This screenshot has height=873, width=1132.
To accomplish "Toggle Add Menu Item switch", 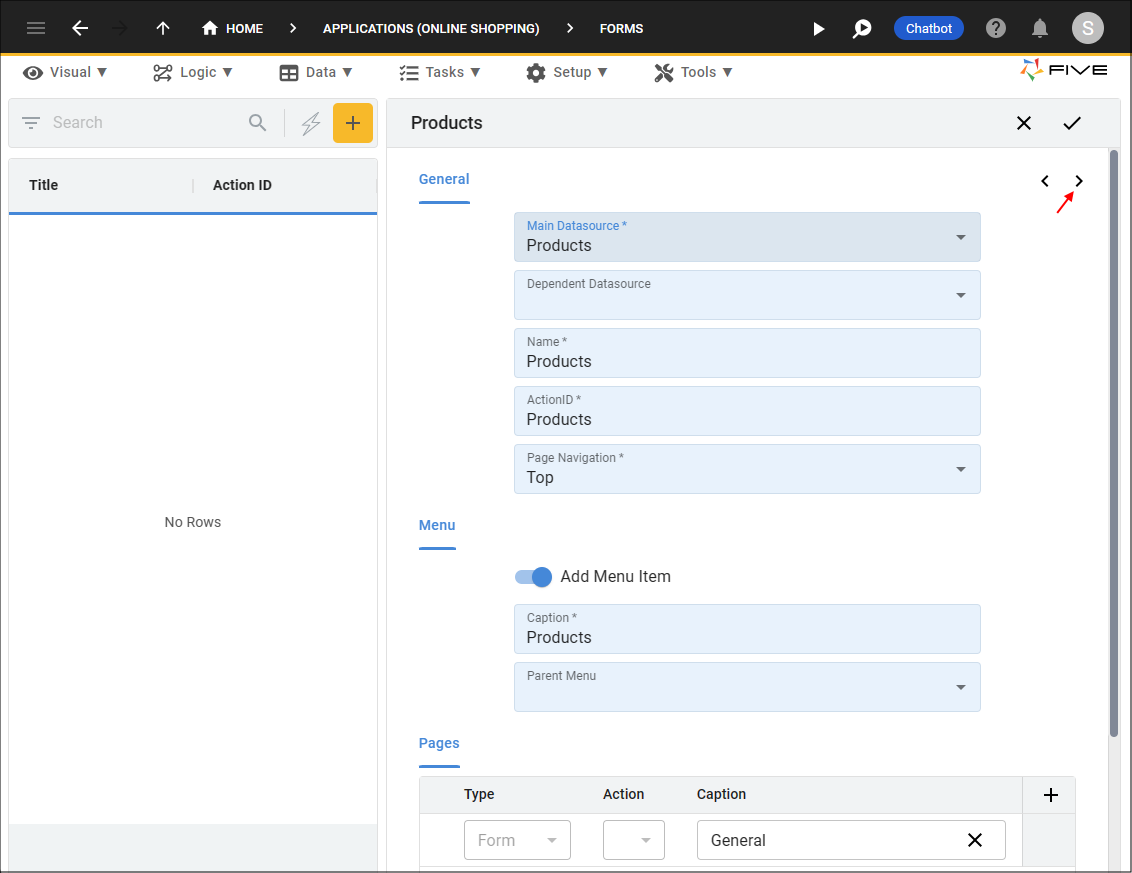I will (x=534, y=576).
